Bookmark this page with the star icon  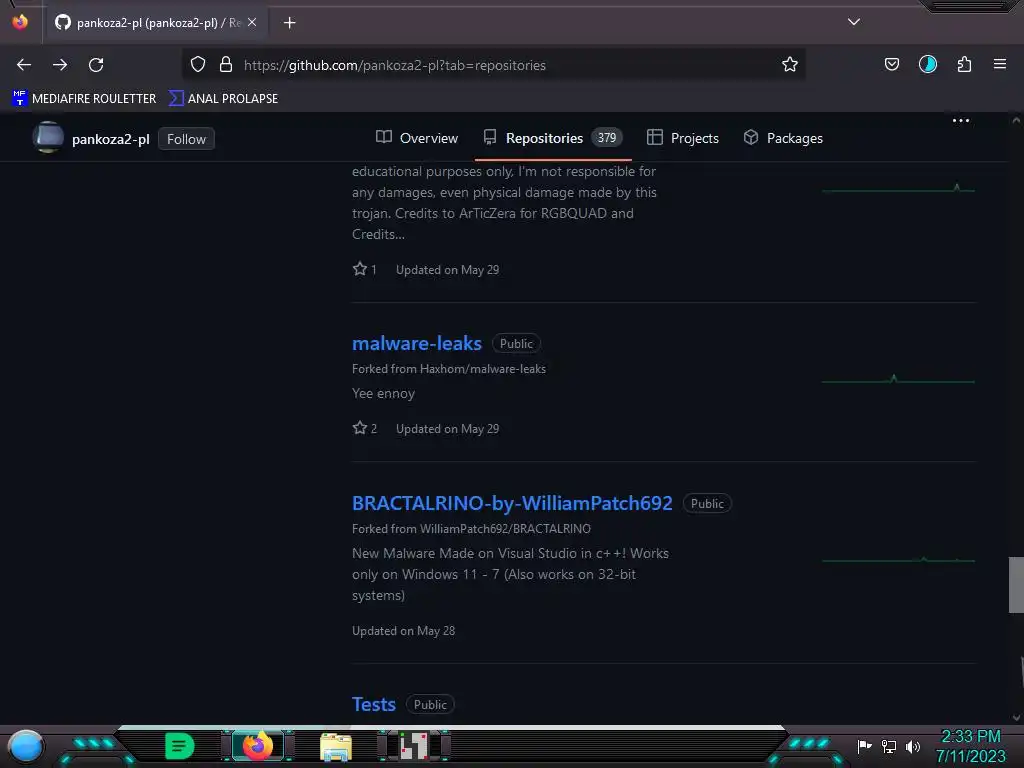(x=790, y=64)
